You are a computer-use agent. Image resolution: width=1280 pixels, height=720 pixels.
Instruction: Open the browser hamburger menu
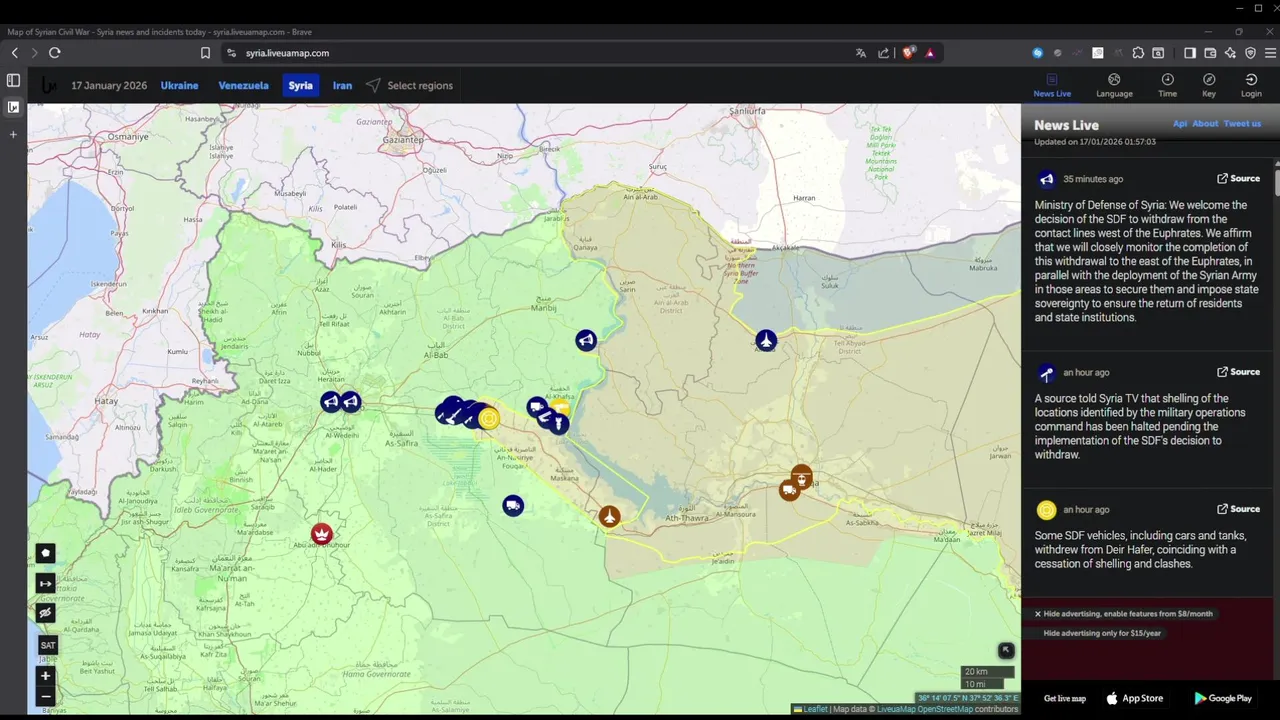tap(1270, 53)
